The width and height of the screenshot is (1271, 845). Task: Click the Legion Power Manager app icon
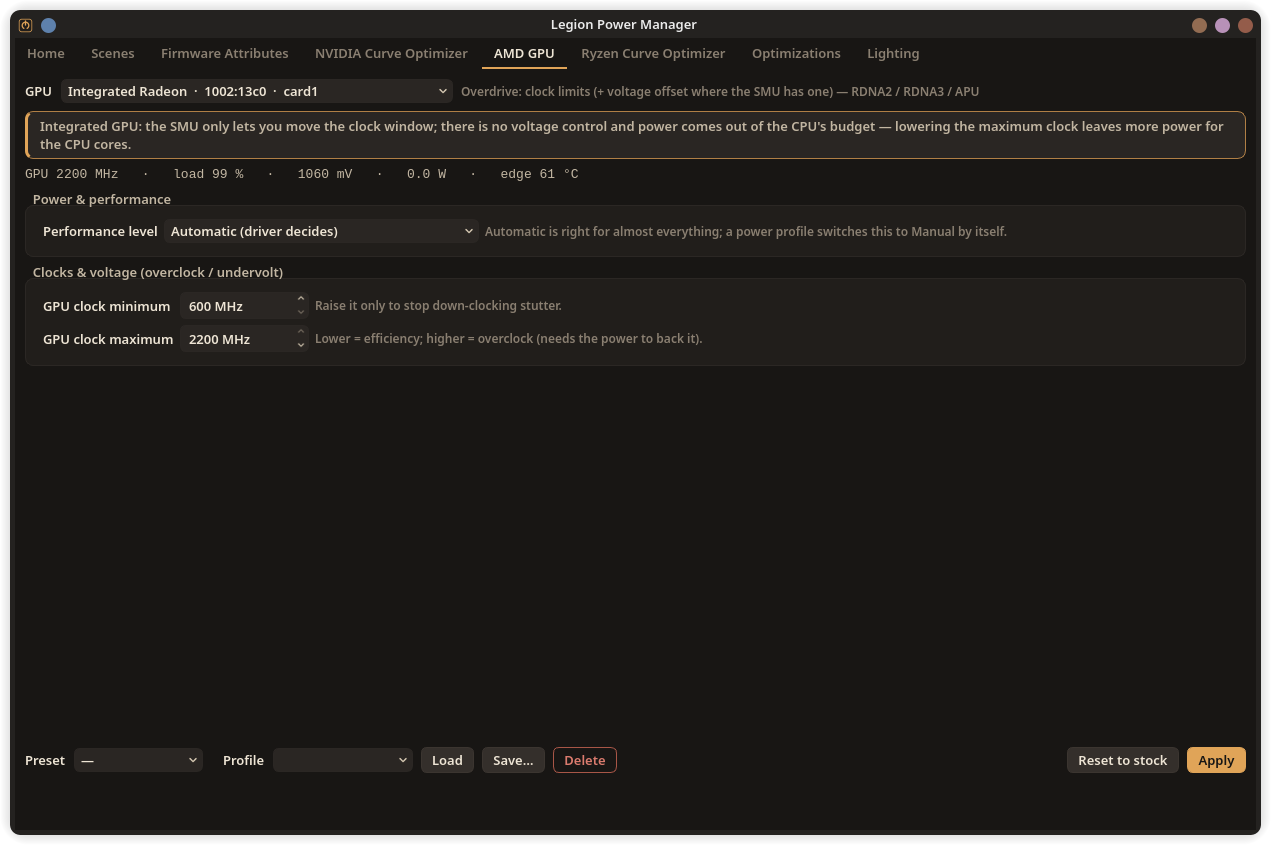(x=26, y=25)
